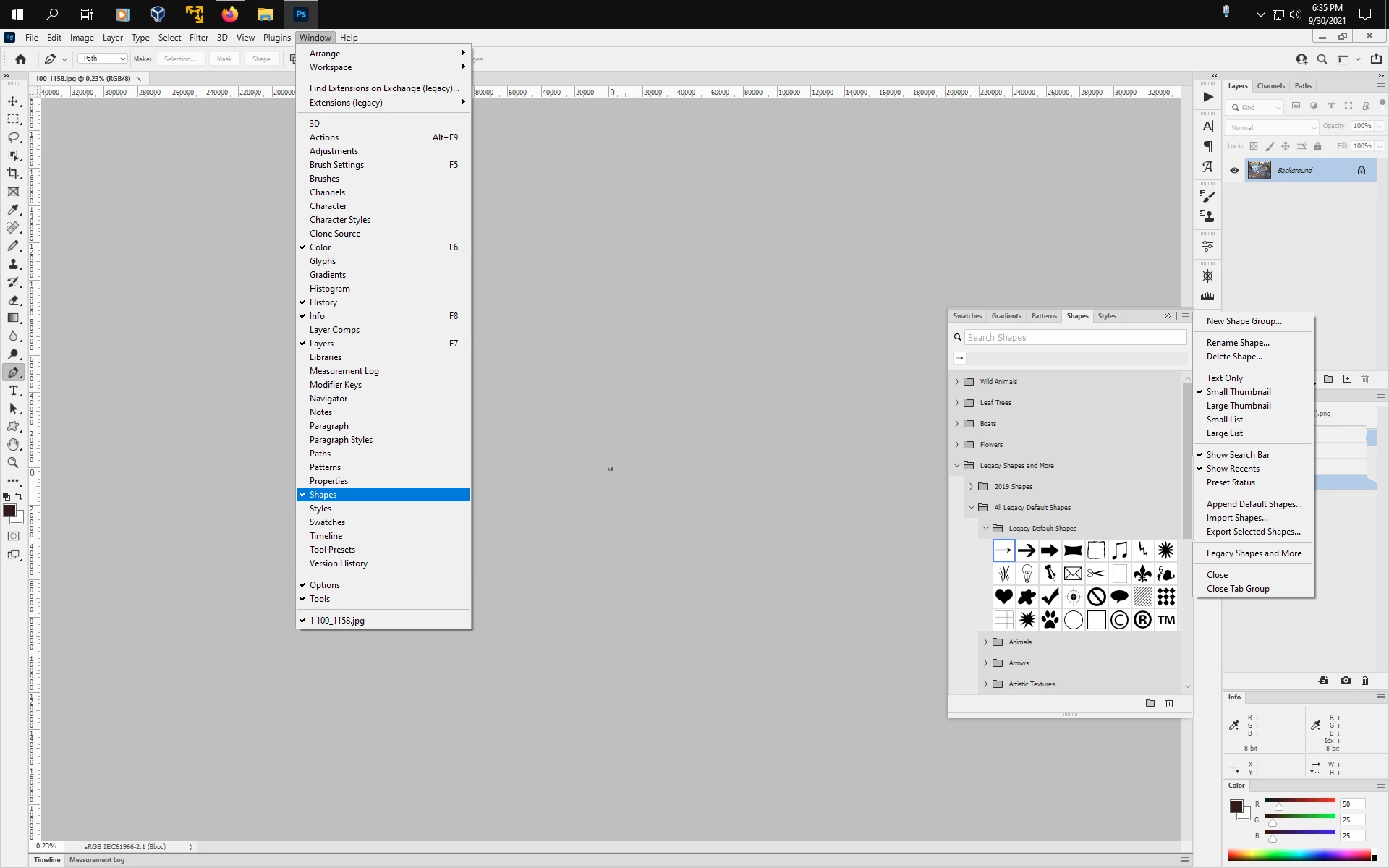Select the paw print shape
Viewport: 1389px width, 868px height.
point(1050,620)
